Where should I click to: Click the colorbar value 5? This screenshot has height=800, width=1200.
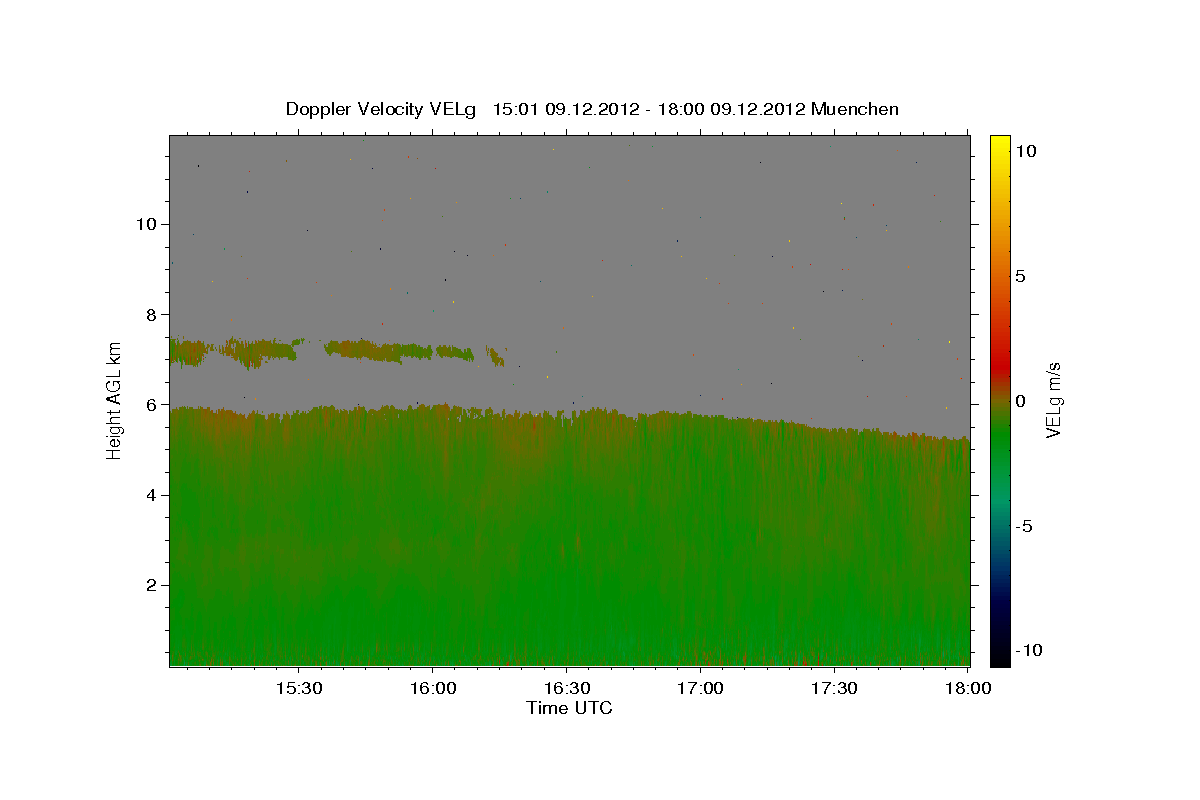coord(1020,276)
